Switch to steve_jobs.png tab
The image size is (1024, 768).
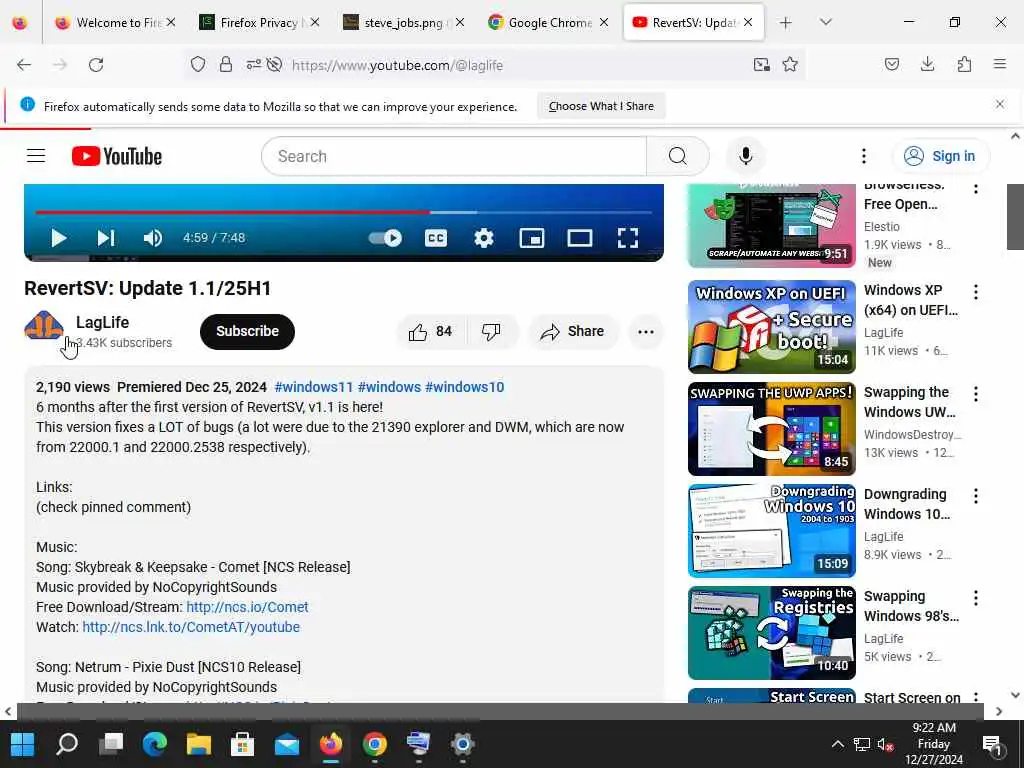pos(404,22)
